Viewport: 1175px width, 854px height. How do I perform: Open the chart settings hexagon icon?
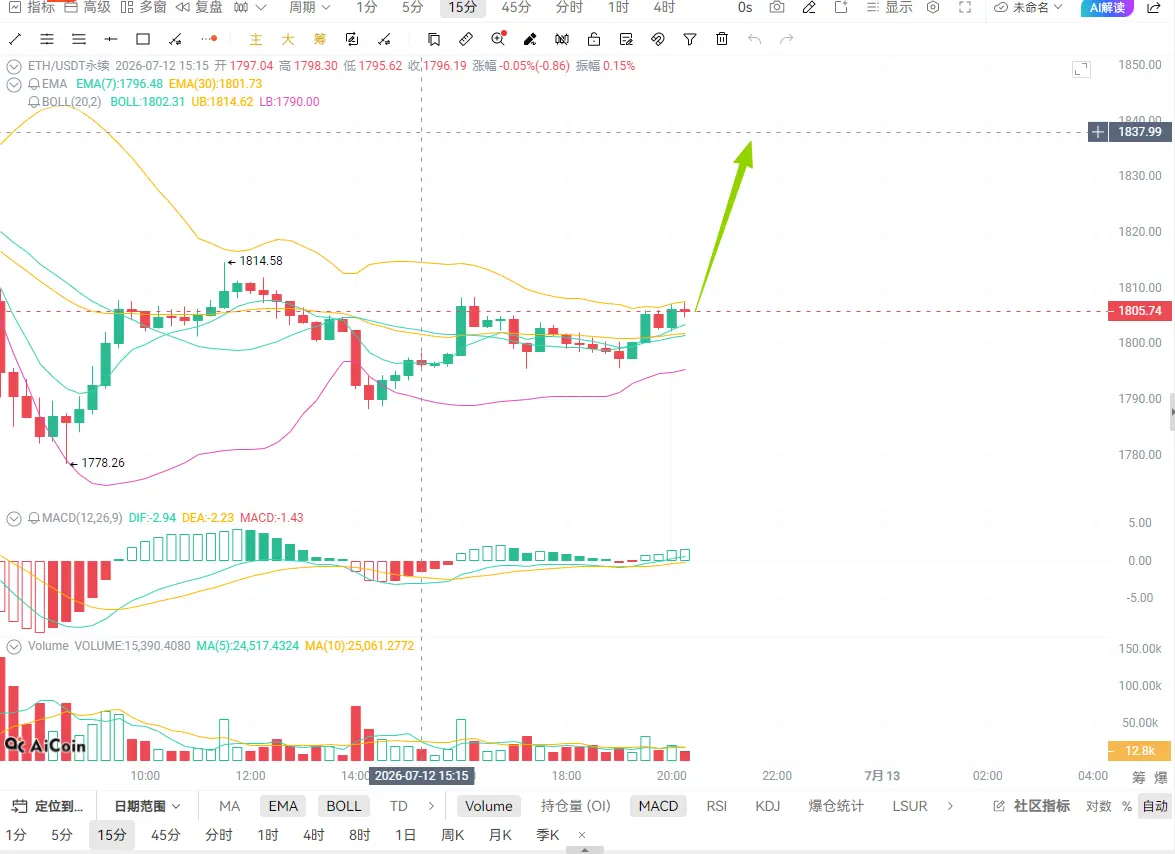pos(933,7)
